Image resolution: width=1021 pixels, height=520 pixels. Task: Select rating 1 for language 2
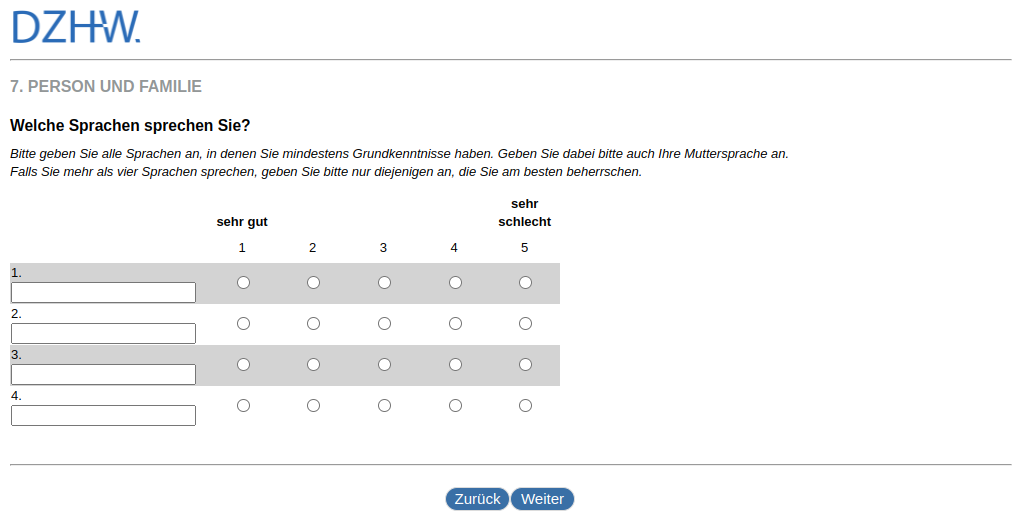pos(243,324)
